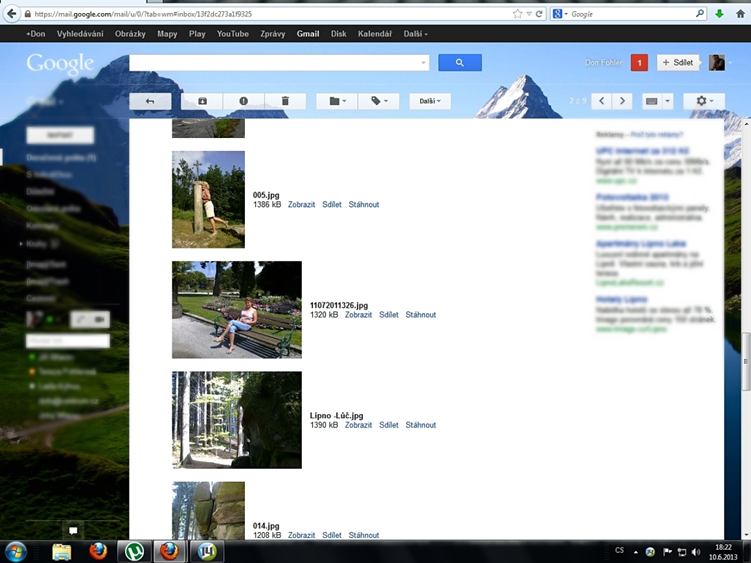This screenshot has height=563, width=751.
Task: Report message as spam
Action: [x=243, y=101]
